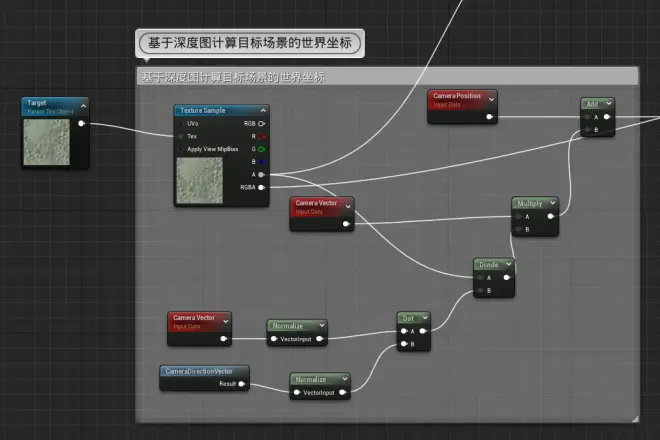
Task: Expand the Dot node chevron
Action: [423, 316]
